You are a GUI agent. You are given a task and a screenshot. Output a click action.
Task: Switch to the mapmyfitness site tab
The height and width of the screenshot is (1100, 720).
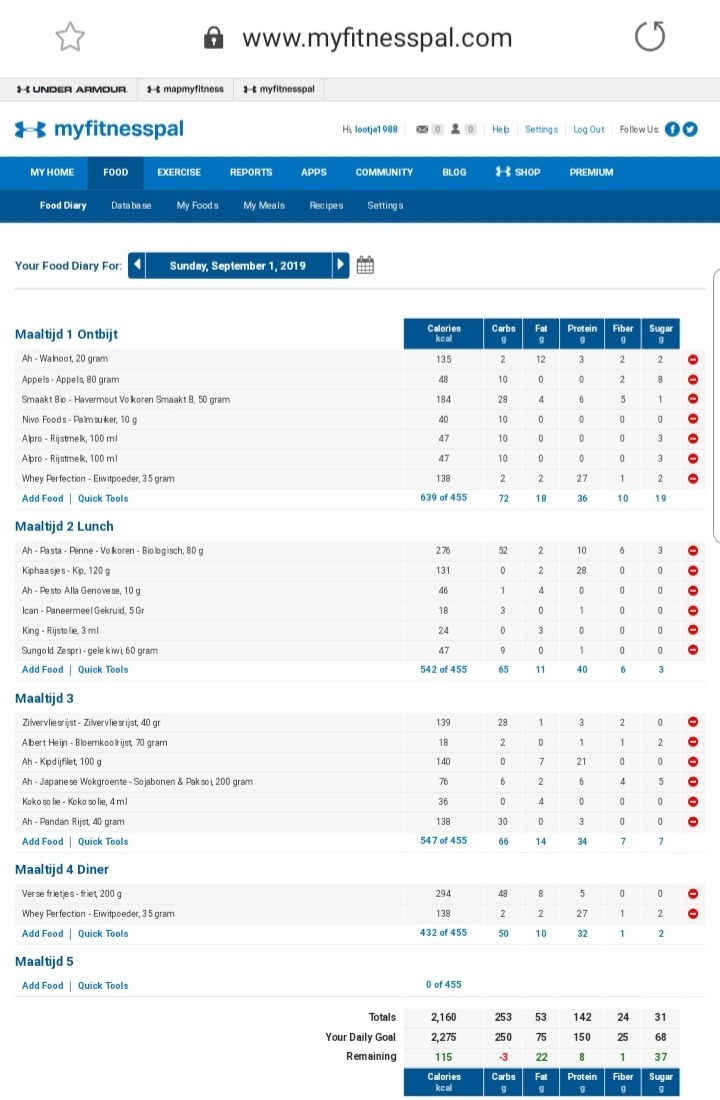click(185, 89)
